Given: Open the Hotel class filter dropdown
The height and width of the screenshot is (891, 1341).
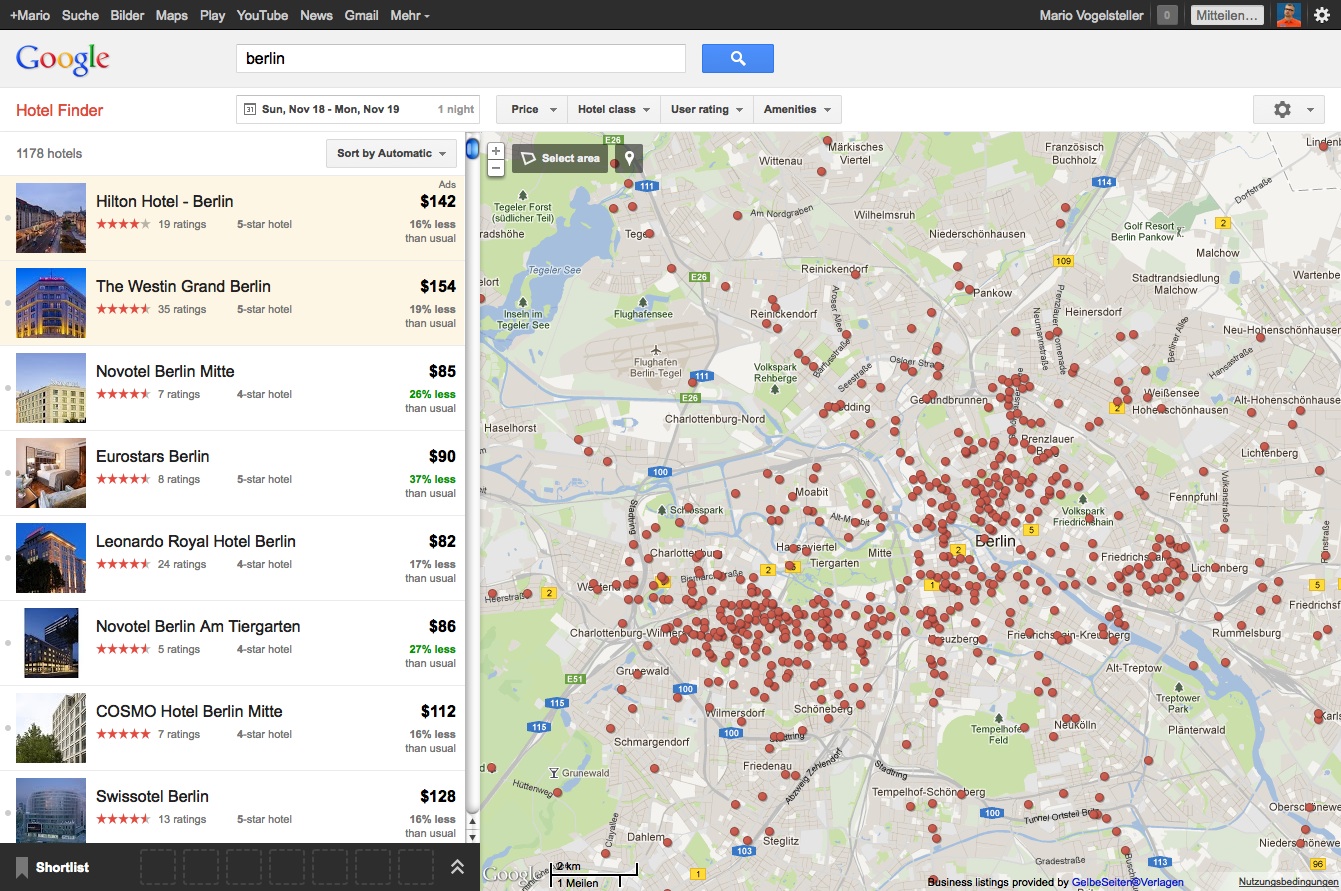Looking at the screenshot, I should [x=614, y=109].
